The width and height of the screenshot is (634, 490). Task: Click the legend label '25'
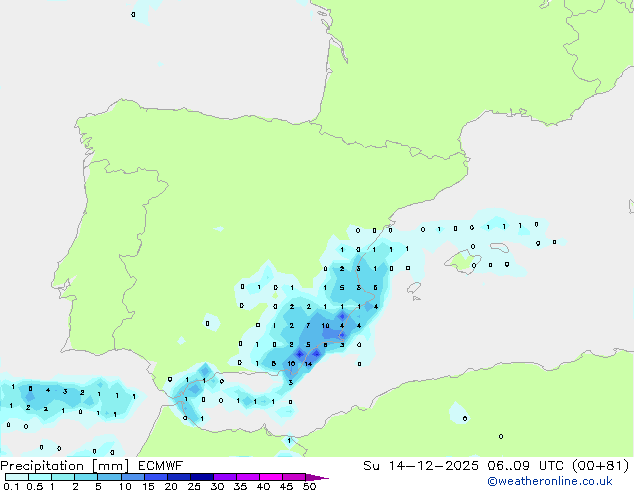pos(194,486)
